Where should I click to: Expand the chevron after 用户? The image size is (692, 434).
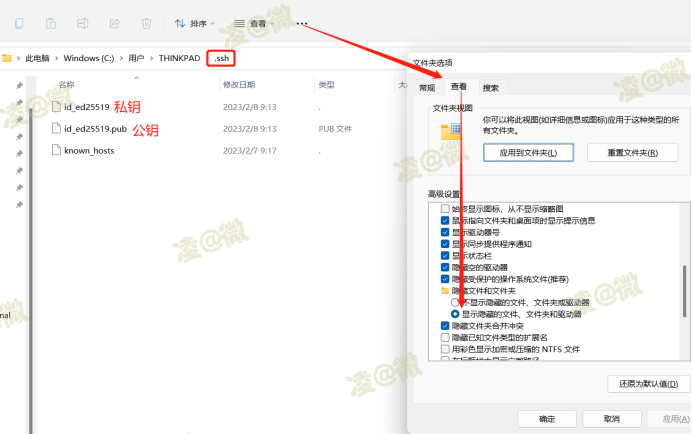(151, 58)
